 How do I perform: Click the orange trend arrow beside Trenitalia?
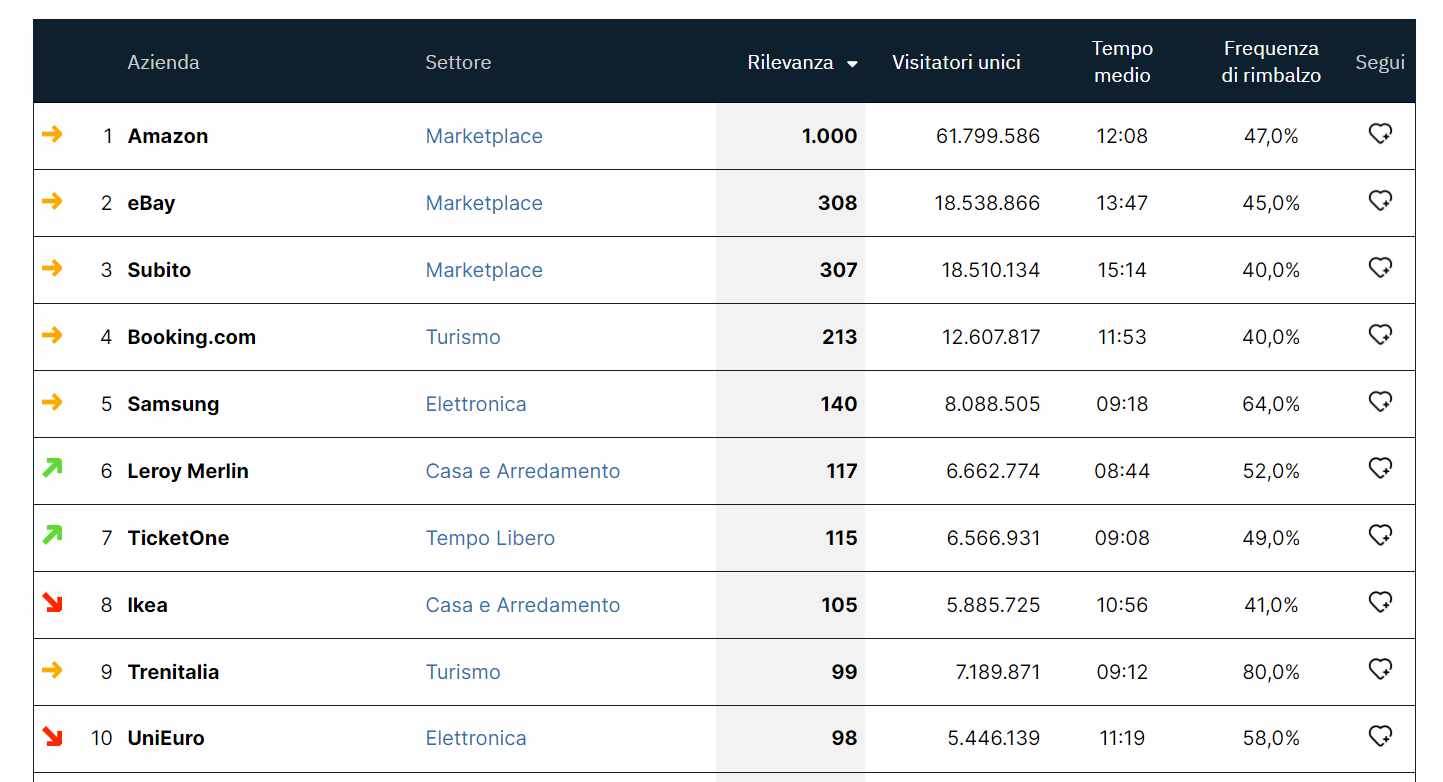click(x=52, y=670)
